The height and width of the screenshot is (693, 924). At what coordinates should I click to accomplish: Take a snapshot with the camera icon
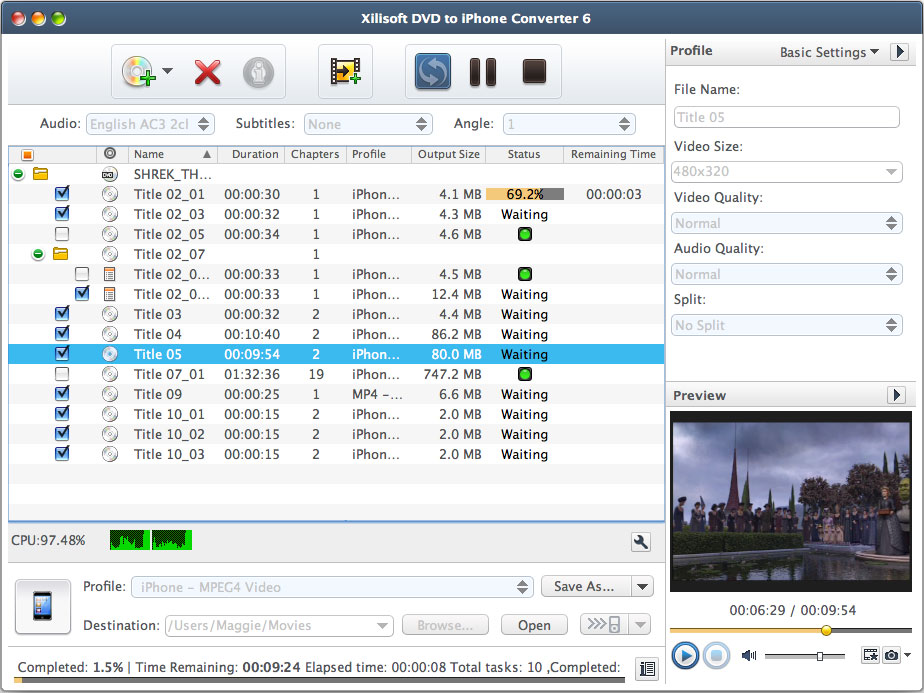(x=893, y=655)
